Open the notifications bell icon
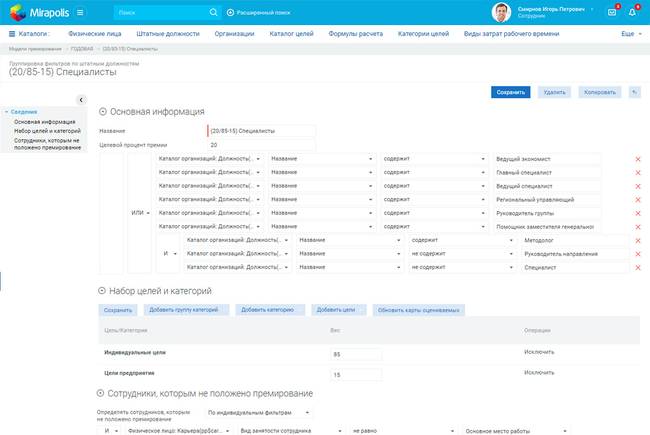650x435 pixels. pyautogui.click(x=632, y=12)
